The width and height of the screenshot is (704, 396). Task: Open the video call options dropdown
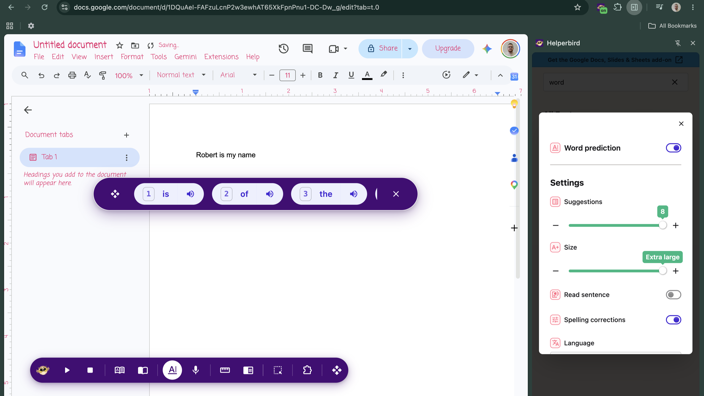(345, 48)
